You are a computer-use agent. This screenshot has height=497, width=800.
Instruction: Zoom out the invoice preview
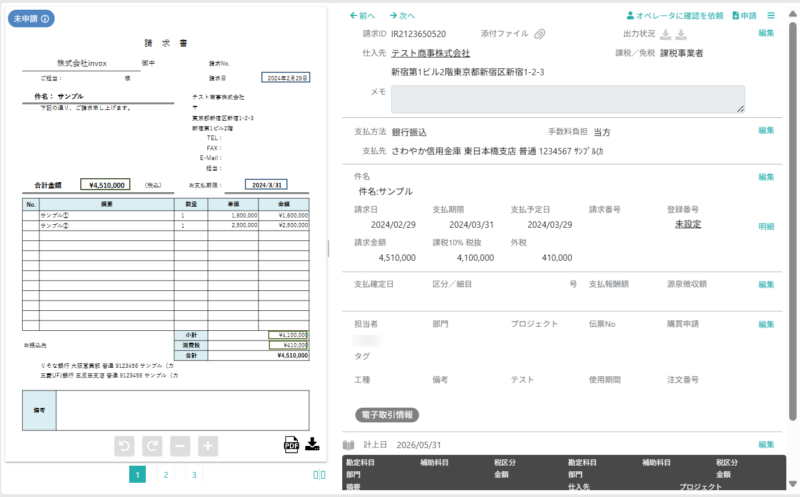180,446
